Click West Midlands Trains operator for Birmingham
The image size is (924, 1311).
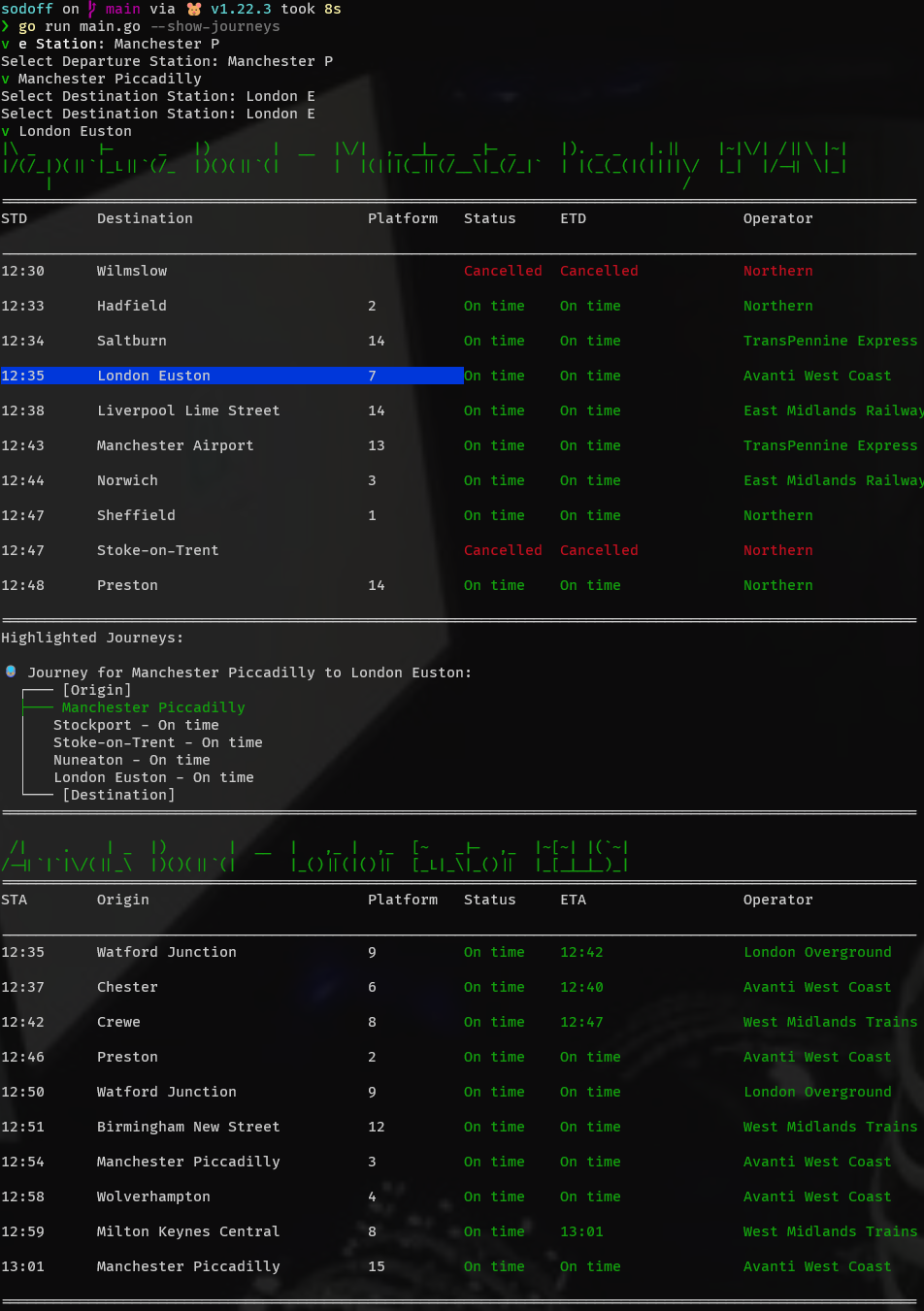[831, 1127]
